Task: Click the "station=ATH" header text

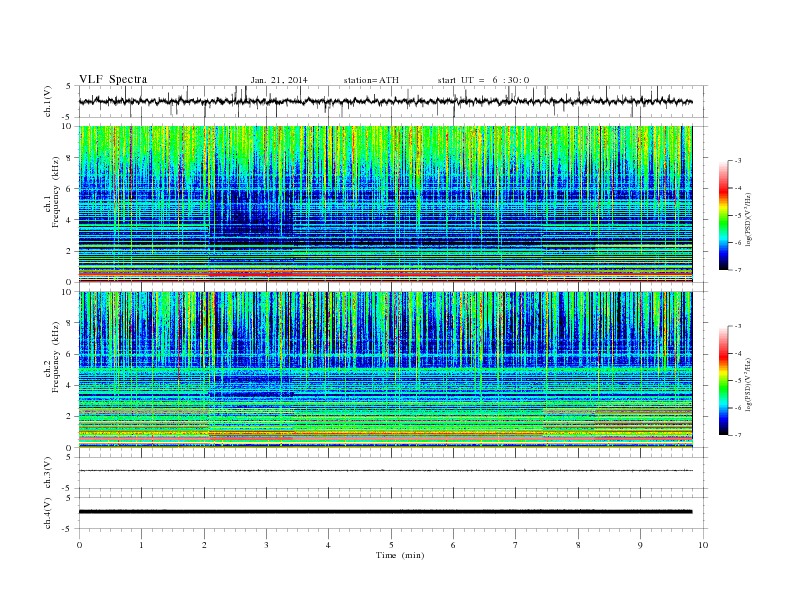Action: click(x=371, y=80)
